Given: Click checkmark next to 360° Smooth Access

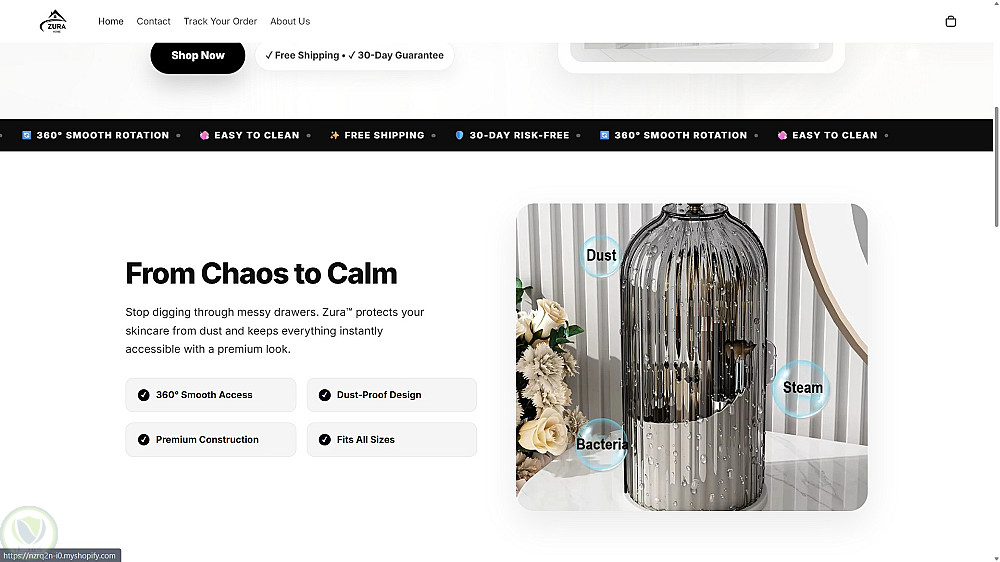Looking at the screenshot, I should point(143,395).
